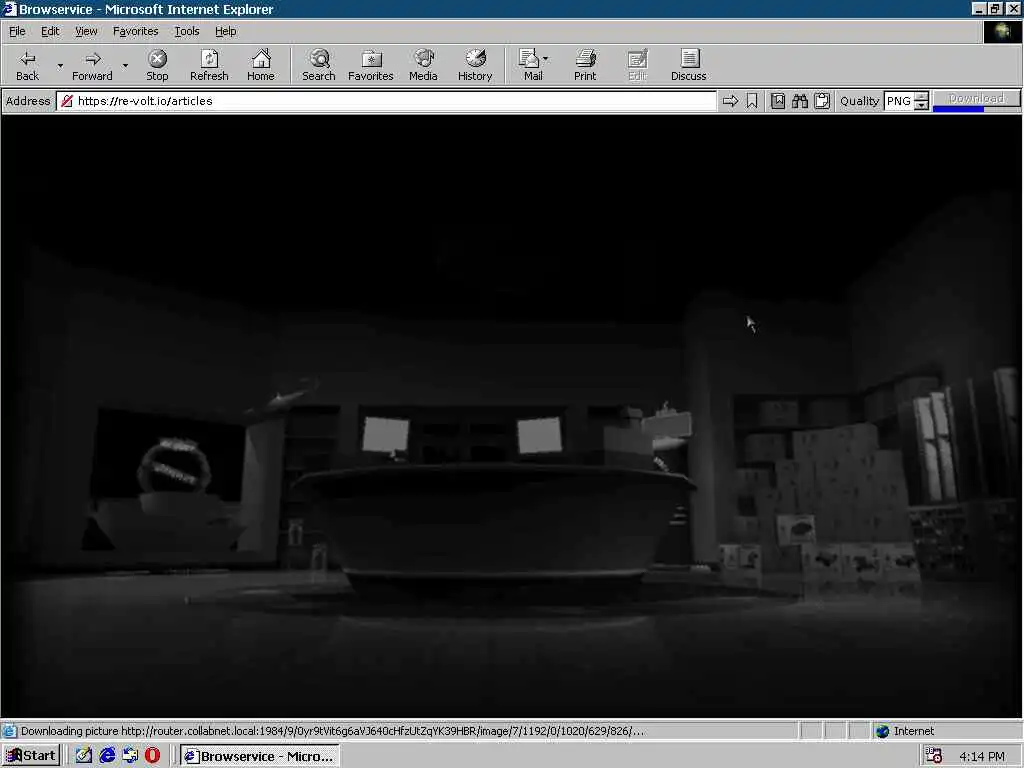Viewport: 1024px width, 768px height.
Task: Click the insecure-page icon in the address bar
Action: point(67,101)
